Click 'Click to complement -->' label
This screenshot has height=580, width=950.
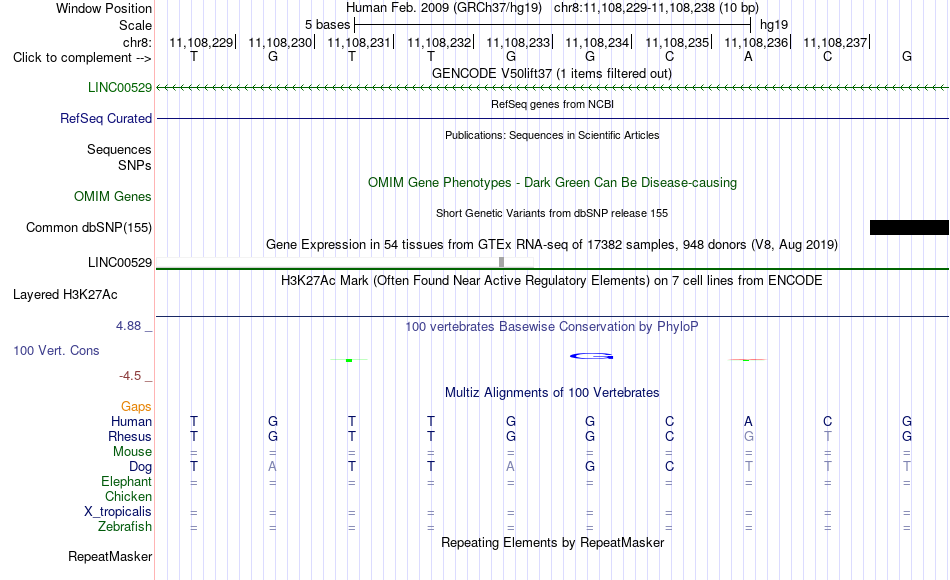82,58
